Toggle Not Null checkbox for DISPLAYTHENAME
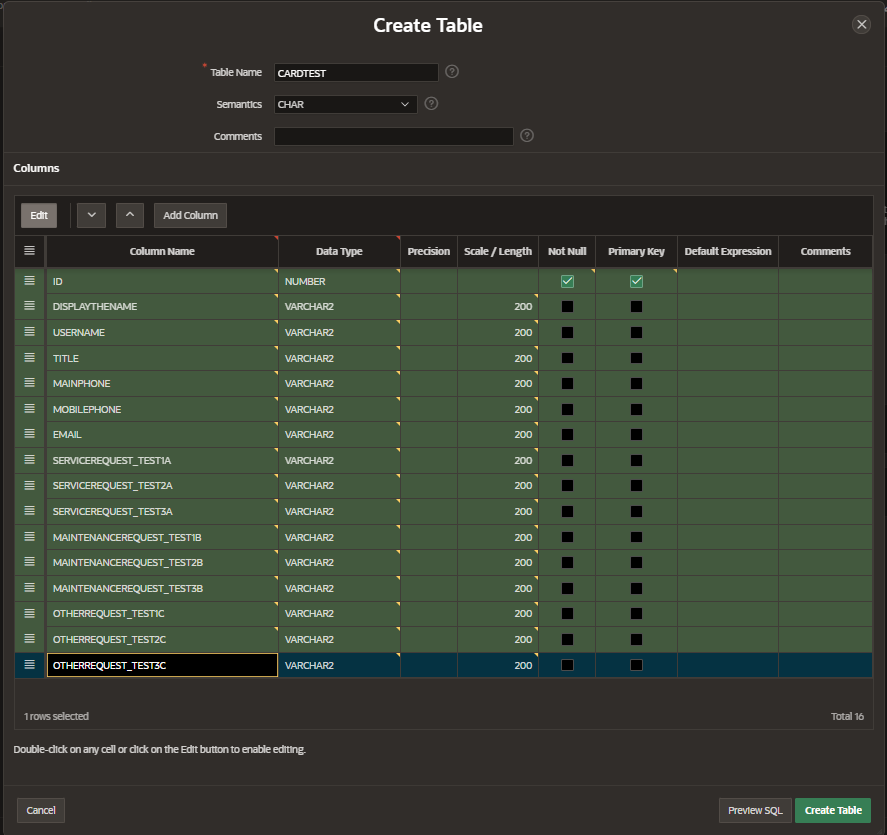887x835 pixels. 567,307
